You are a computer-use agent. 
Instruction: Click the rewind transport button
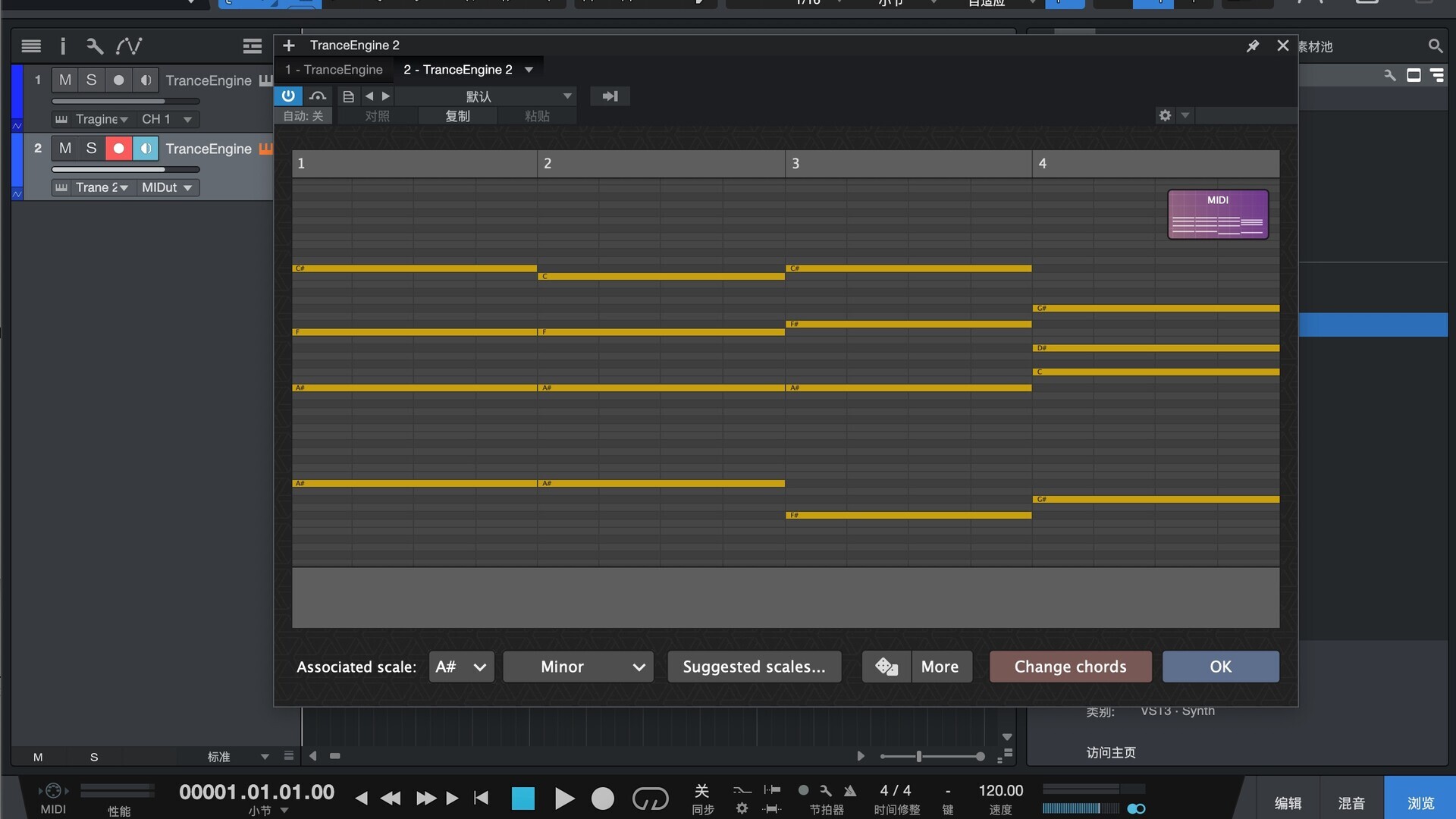(x=391, y=798)
